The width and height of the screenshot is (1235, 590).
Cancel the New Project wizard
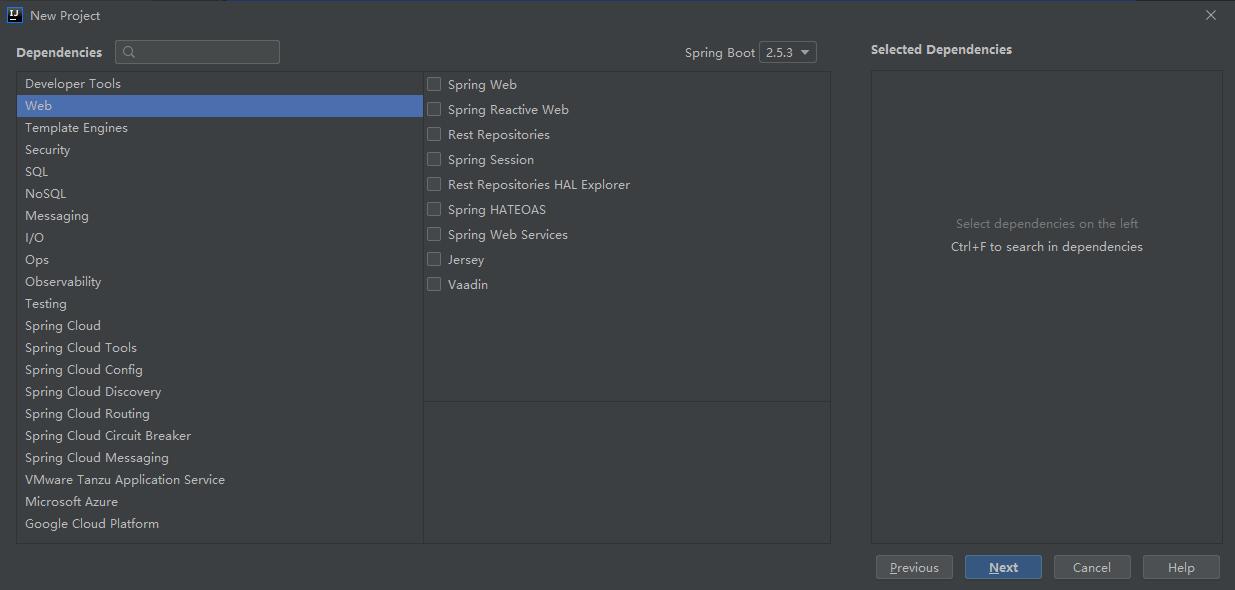click(1092, 567)
